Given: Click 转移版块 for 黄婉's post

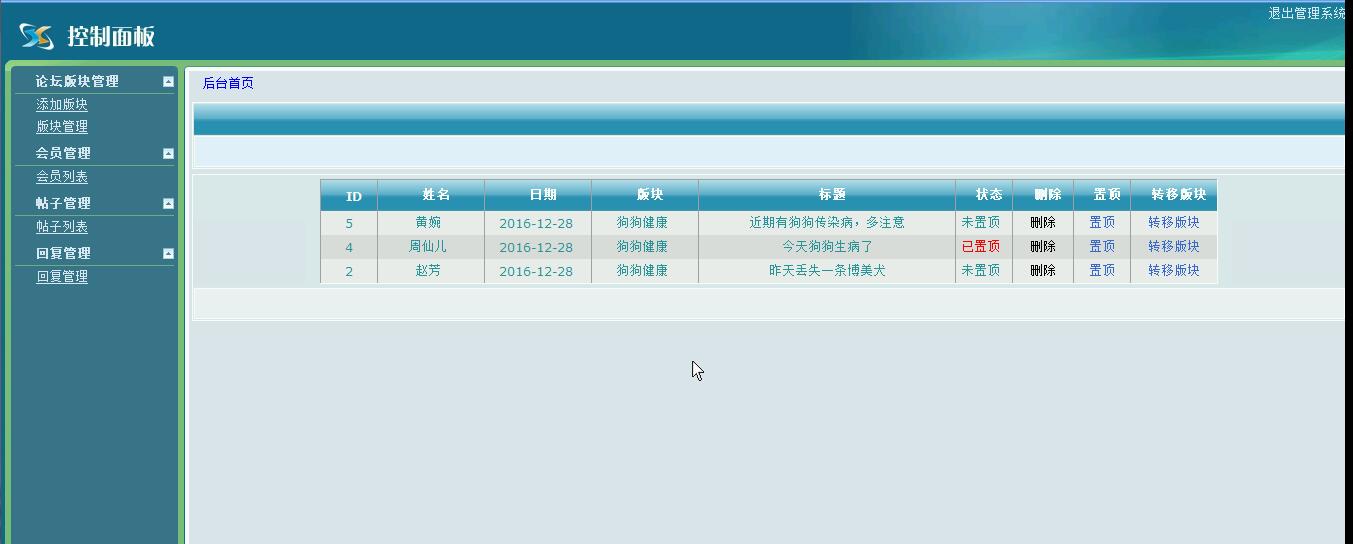Looking at the screenshot, I should coord(1174,222).
